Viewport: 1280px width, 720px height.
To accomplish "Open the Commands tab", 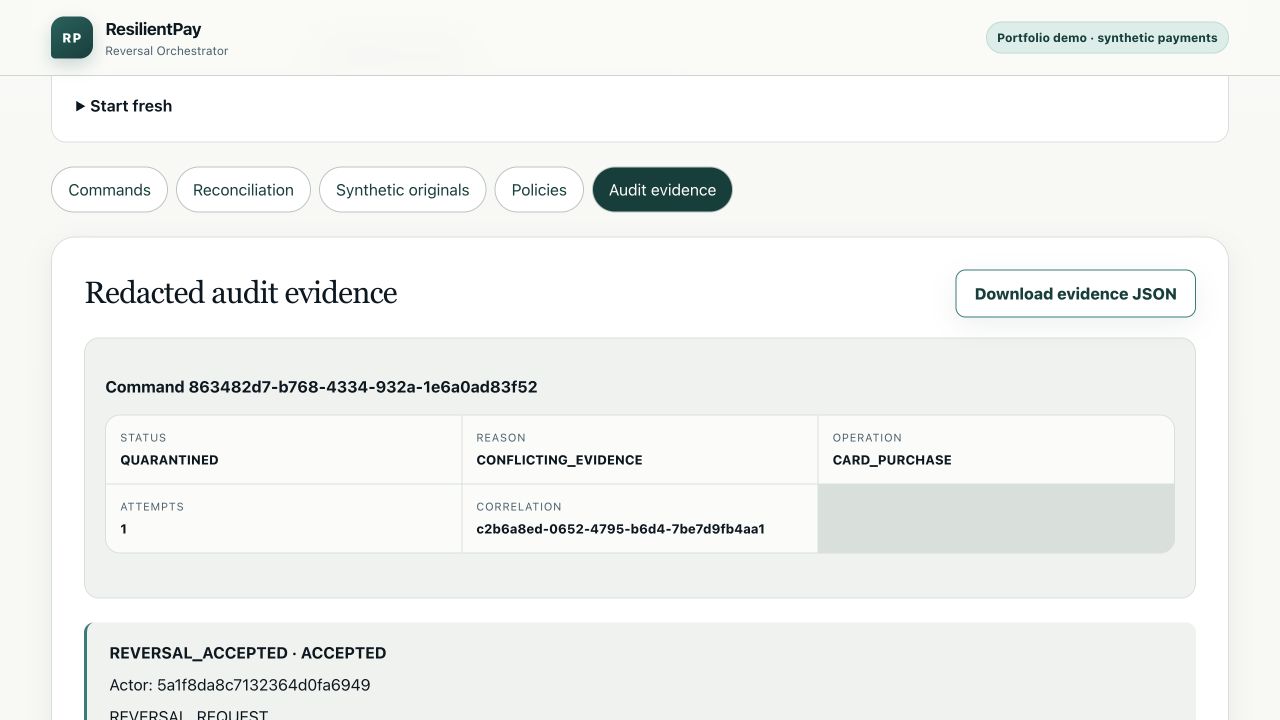I will click(109, 190).
